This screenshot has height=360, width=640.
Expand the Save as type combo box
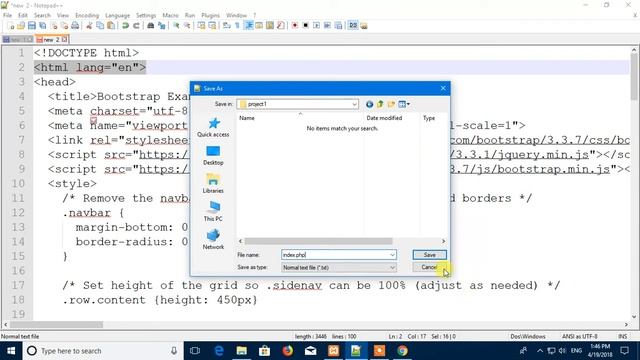coord(339,268)
